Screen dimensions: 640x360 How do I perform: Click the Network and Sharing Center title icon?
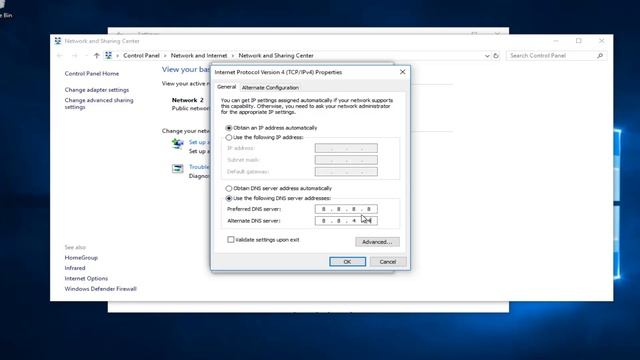pos(58,41)
